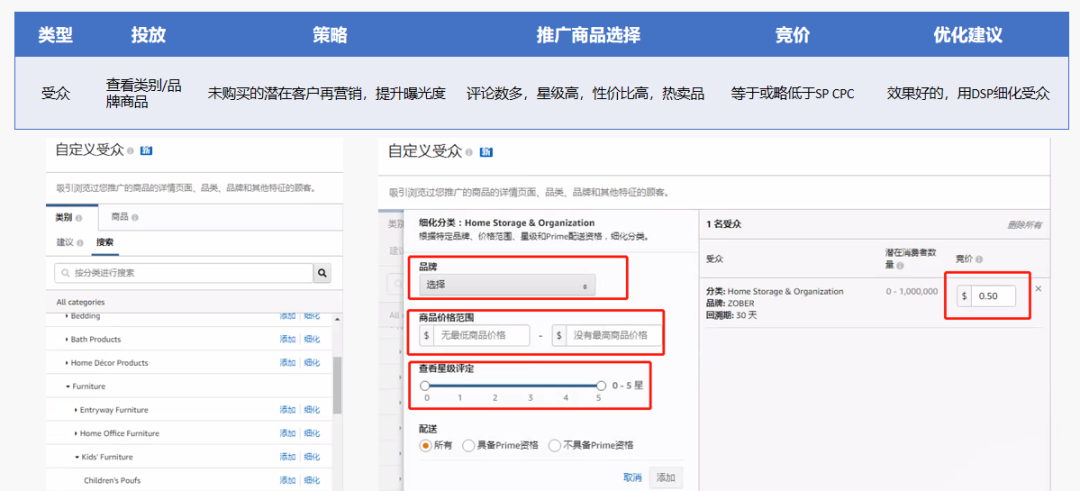Click 添加 link for Bath Products

tap(287, 340)
